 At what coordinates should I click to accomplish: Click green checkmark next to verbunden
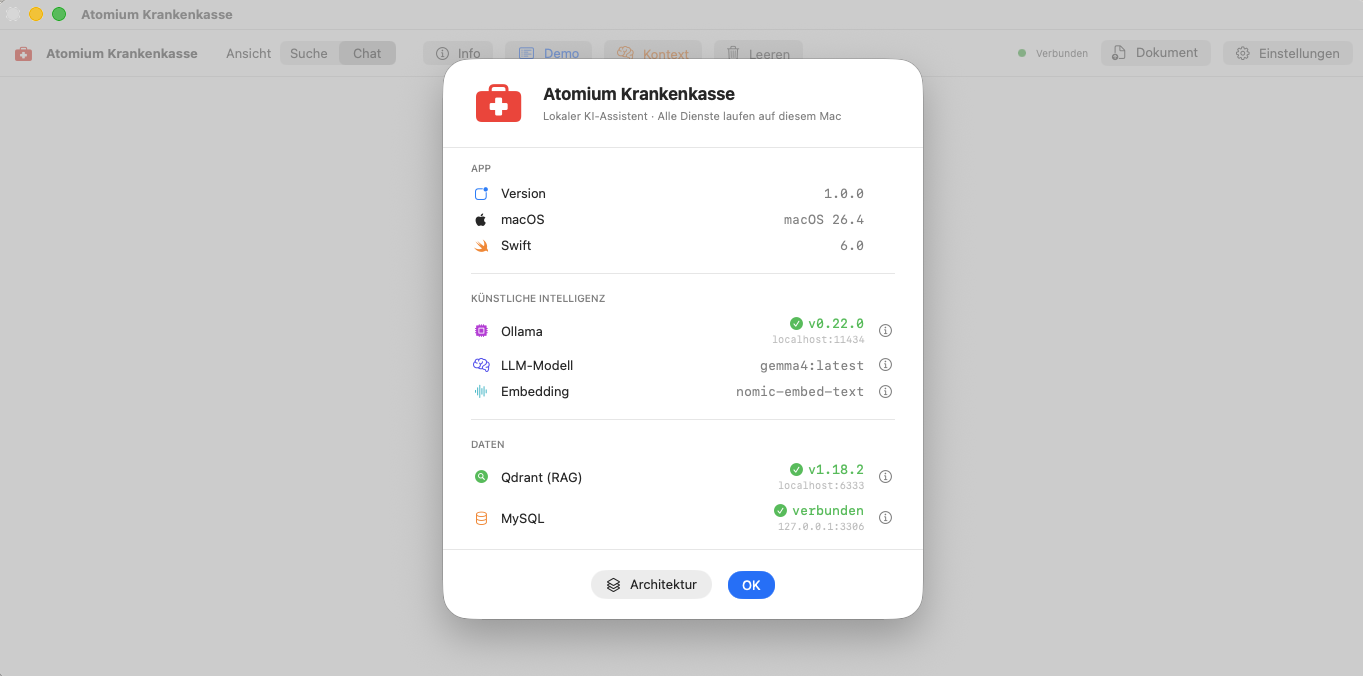780,510
